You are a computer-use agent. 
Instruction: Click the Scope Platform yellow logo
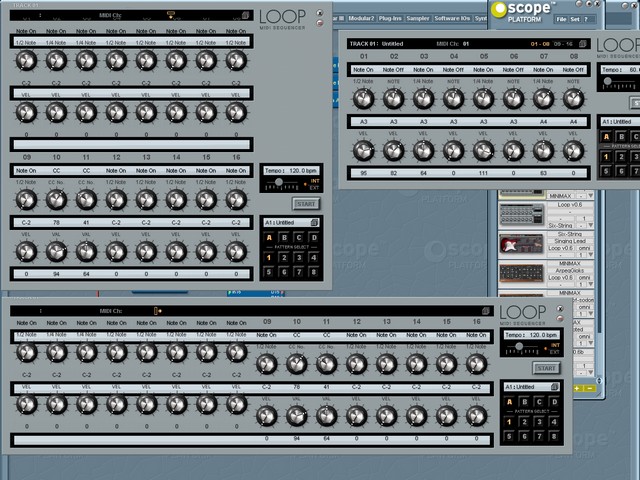(x=498, y=10)
